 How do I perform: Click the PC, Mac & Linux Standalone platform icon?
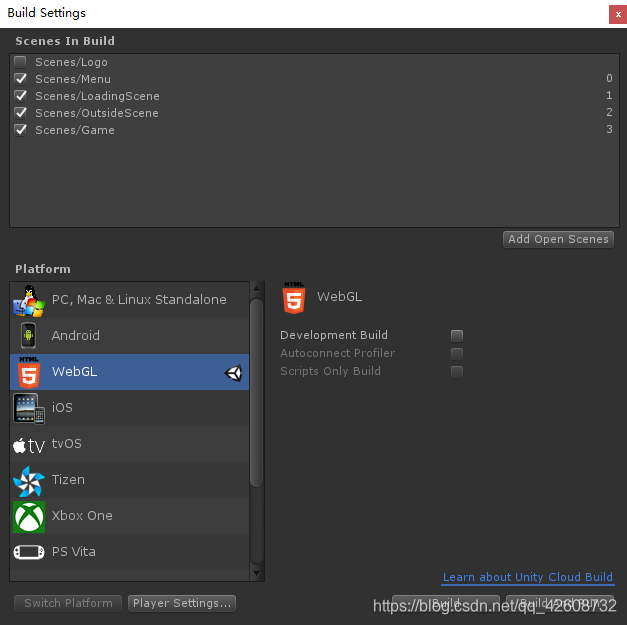[29, 301]
